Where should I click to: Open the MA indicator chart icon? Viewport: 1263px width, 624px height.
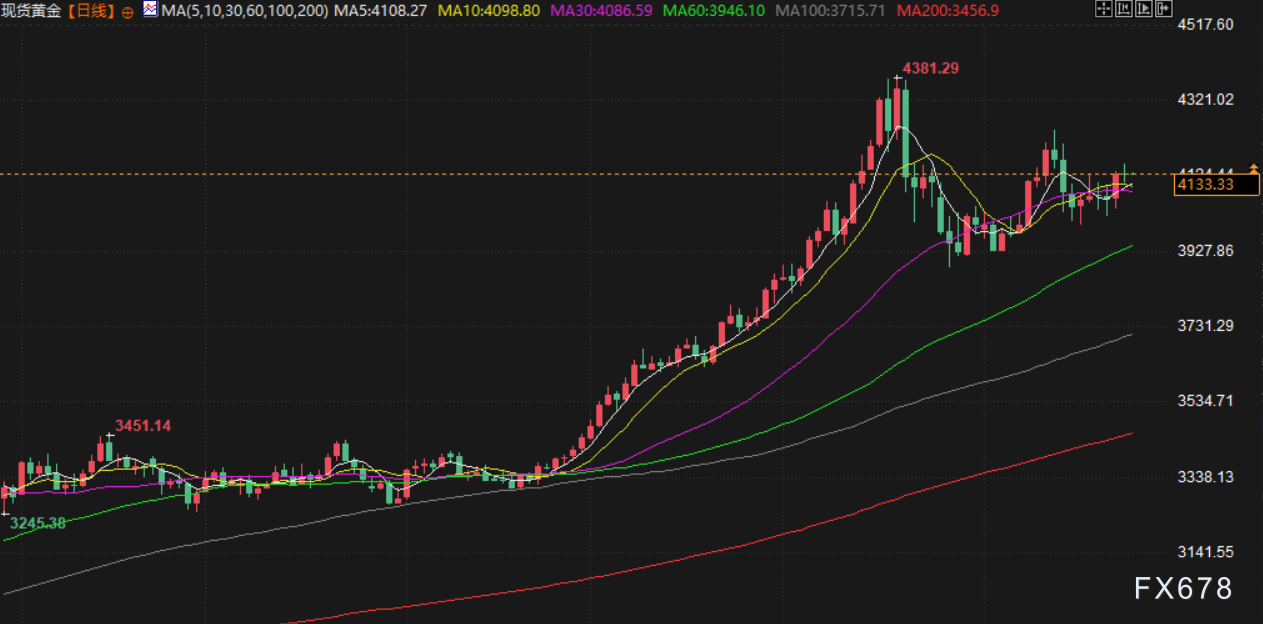coord(149,10)
